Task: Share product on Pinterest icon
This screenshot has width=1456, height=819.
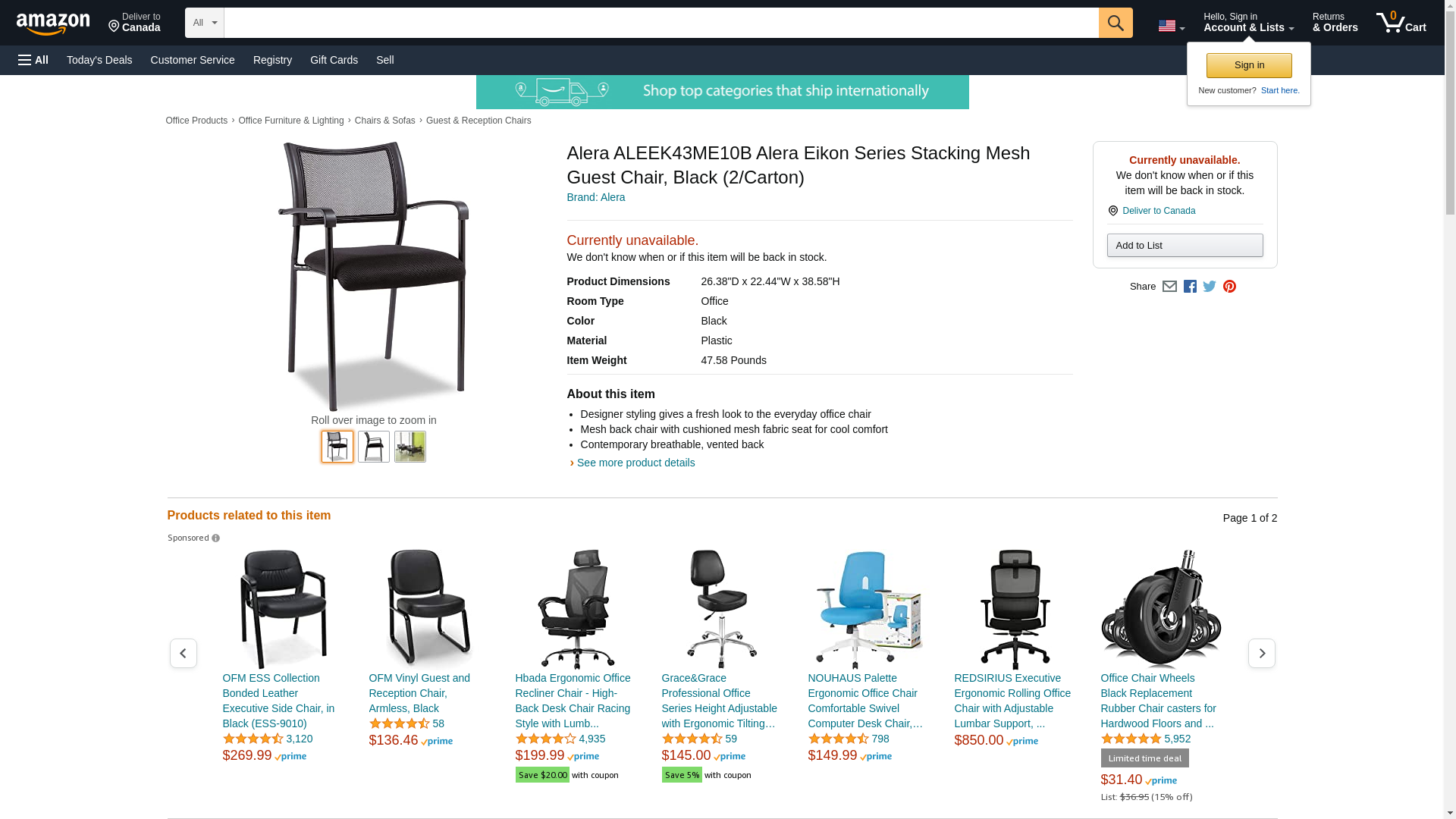Action: click(x=1229, y=287)
